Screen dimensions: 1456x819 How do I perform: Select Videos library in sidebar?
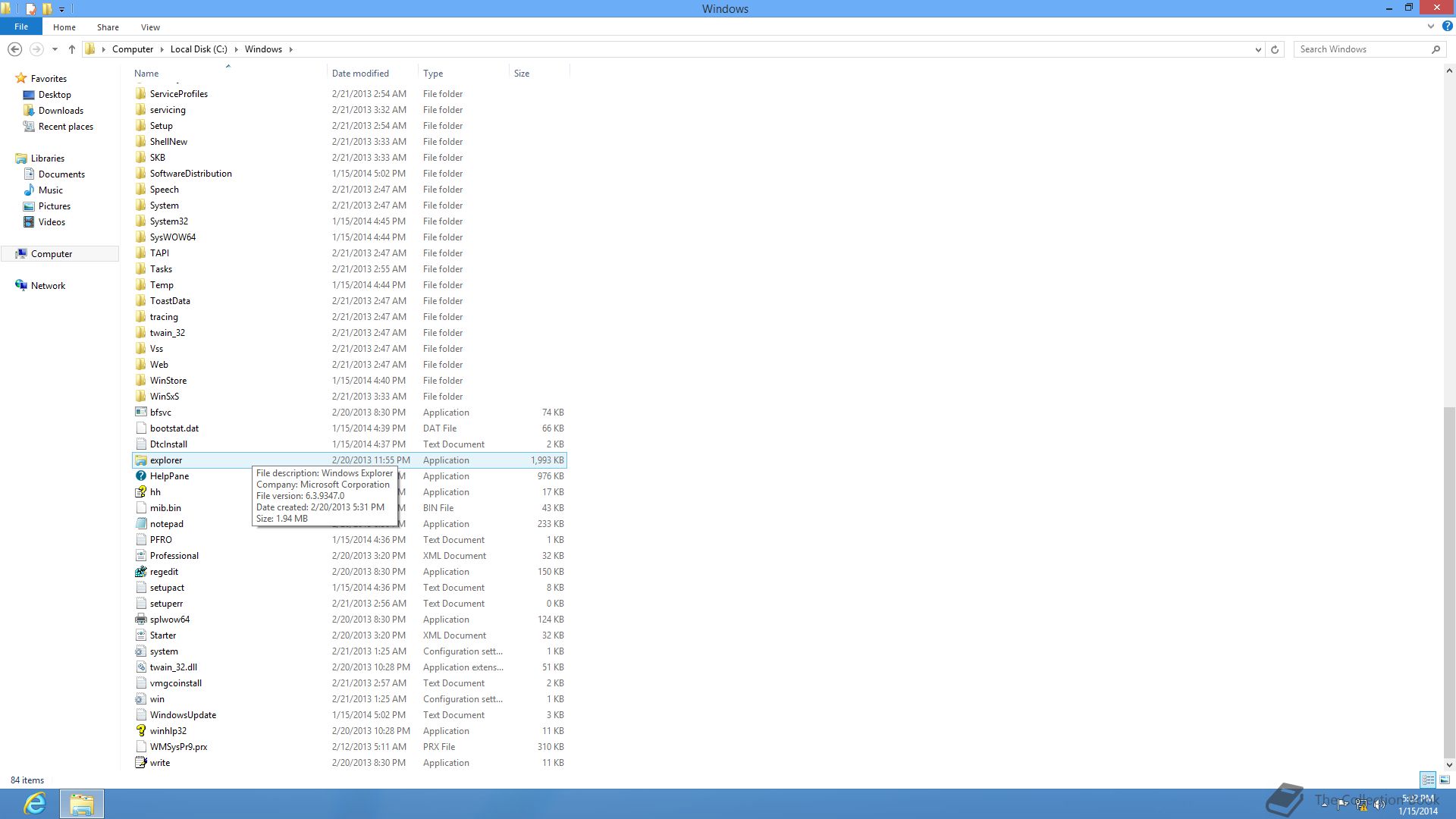(x=52, y=222)
